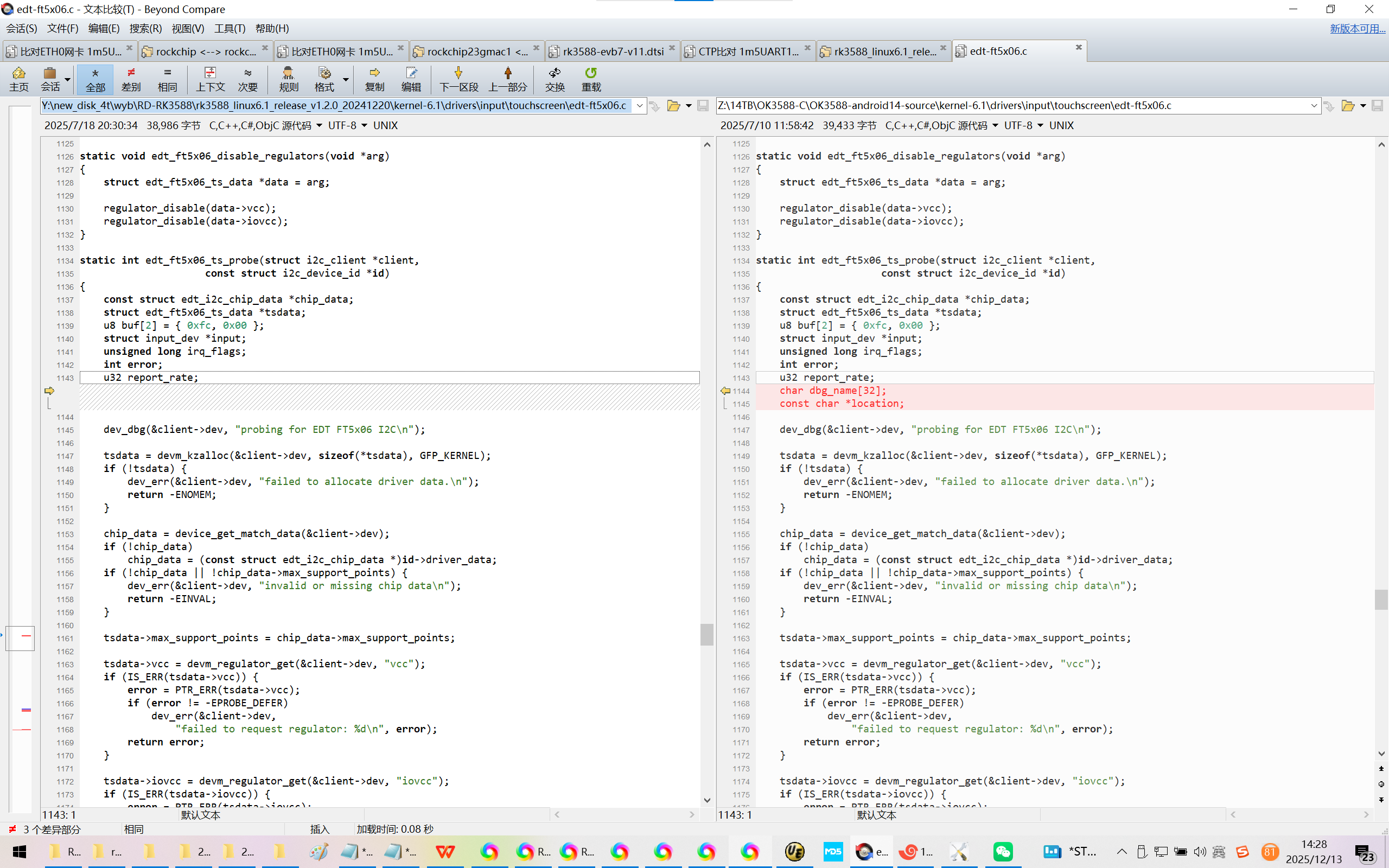1389x868 pixels.
Task: Jump to next difference section (下一区段)
Action: click(x=458, y=79)
